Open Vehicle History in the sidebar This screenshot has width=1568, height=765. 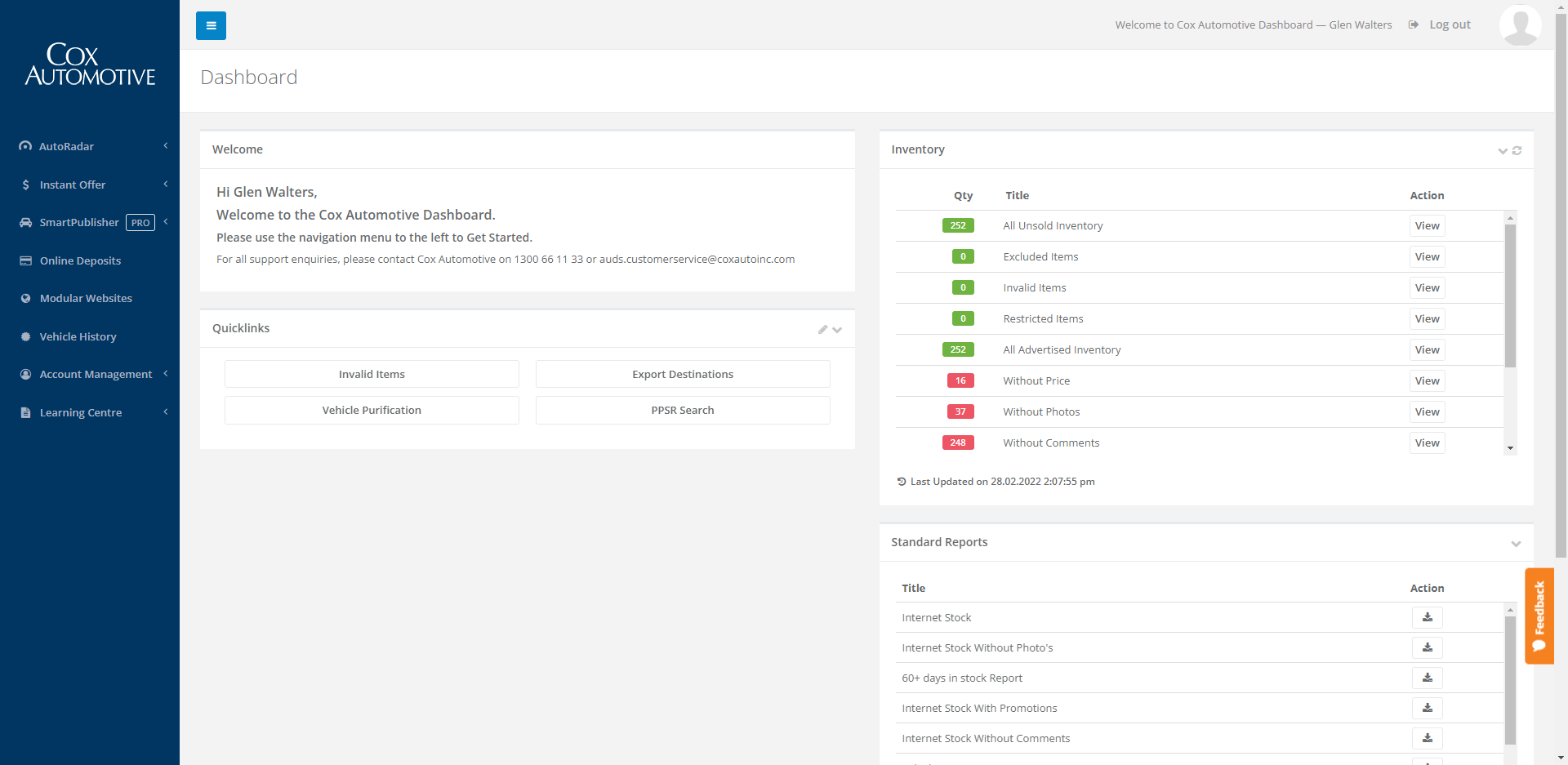click(78, 336)
